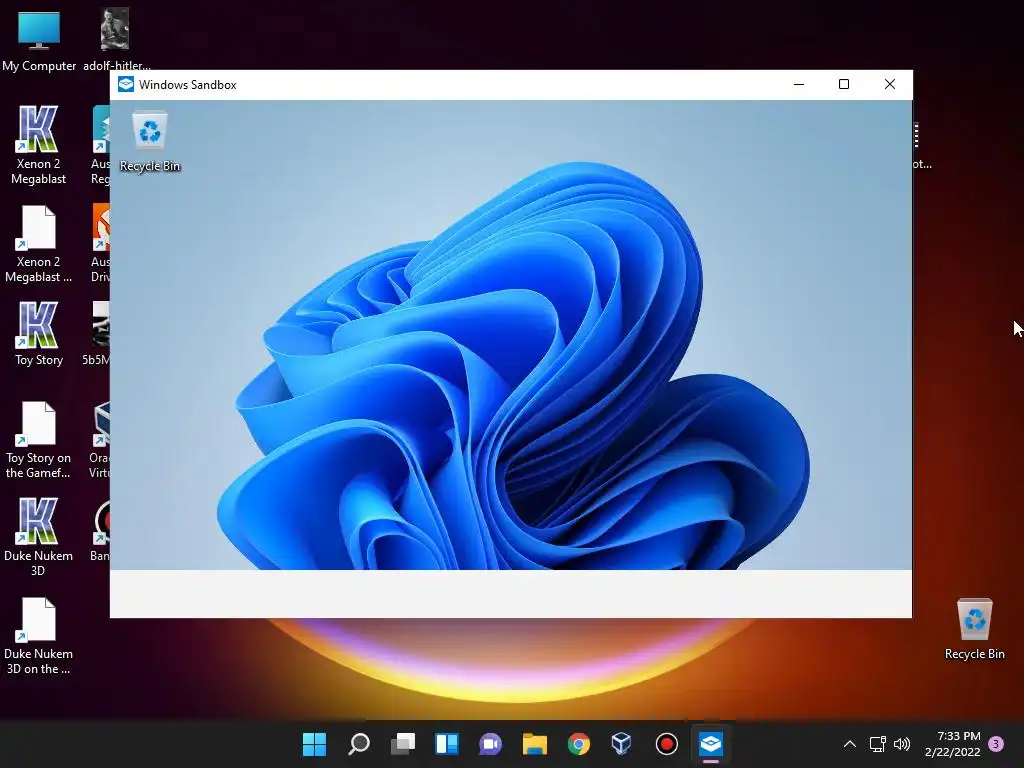Select the 5b5M desktop icon behind the Sandbox
Image resolution: width=1024 pixels, height=768 pixels.
coord(97,333)
